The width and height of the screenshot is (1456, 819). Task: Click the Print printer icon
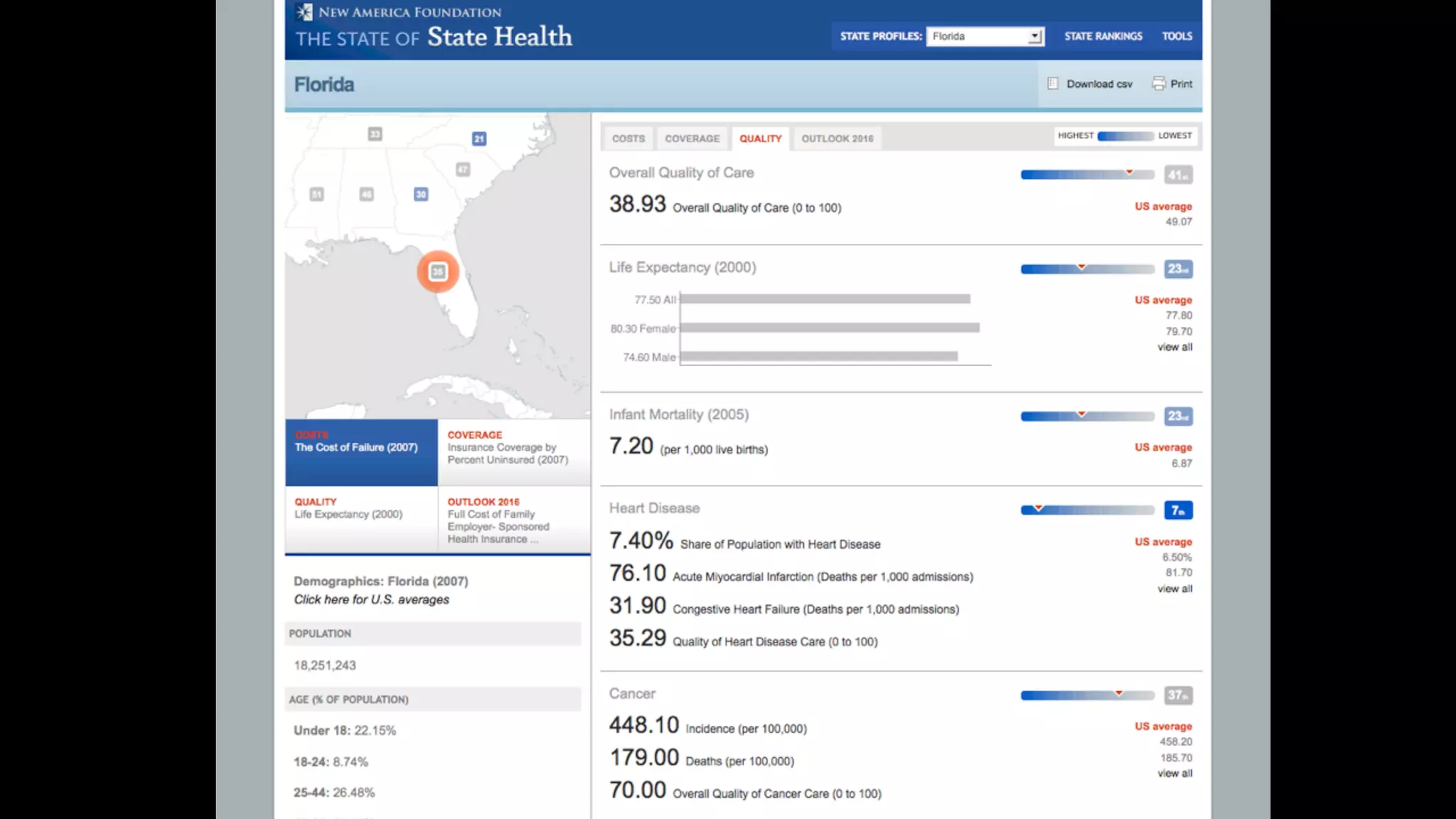coord(1159,84)
